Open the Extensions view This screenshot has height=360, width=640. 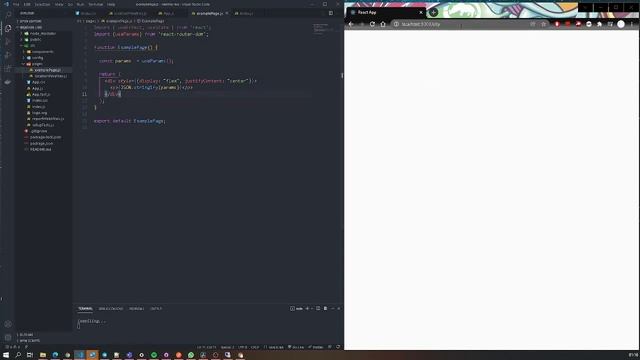pos(8,69)
